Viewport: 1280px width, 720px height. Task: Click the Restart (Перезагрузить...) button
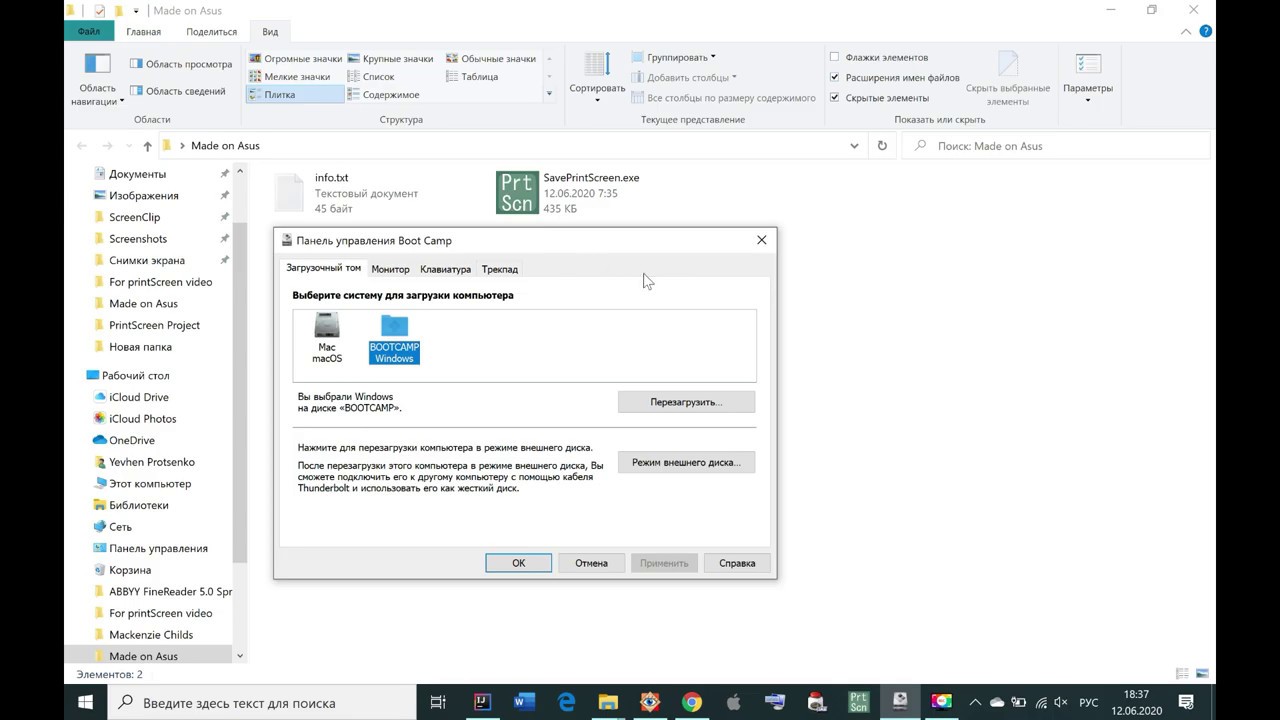point(686,402)
